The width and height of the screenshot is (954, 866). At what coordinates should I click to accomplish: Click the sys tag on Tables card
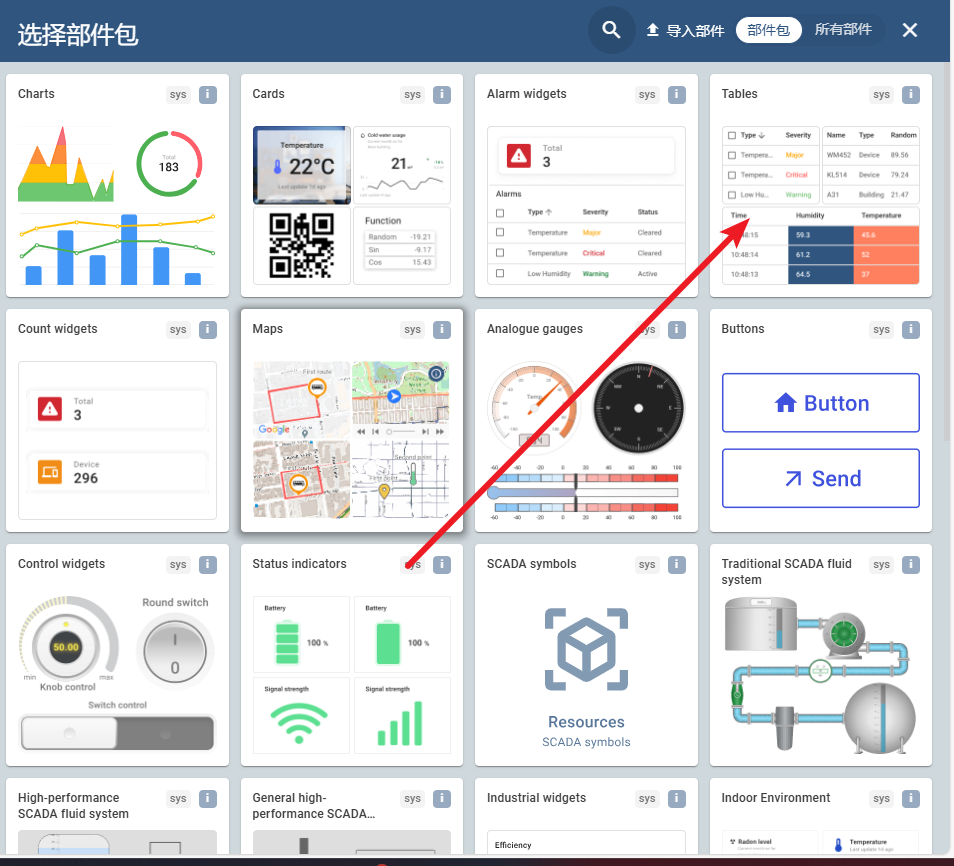tap(881, 94)
